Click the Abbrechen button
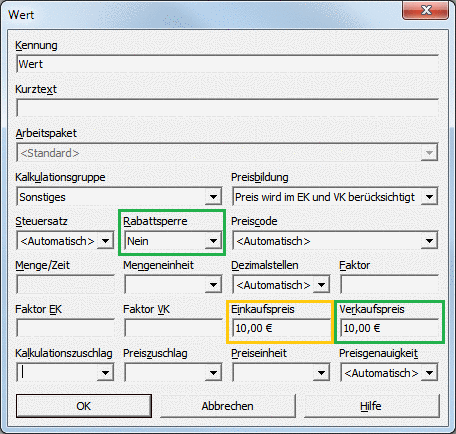 point(228,406)
